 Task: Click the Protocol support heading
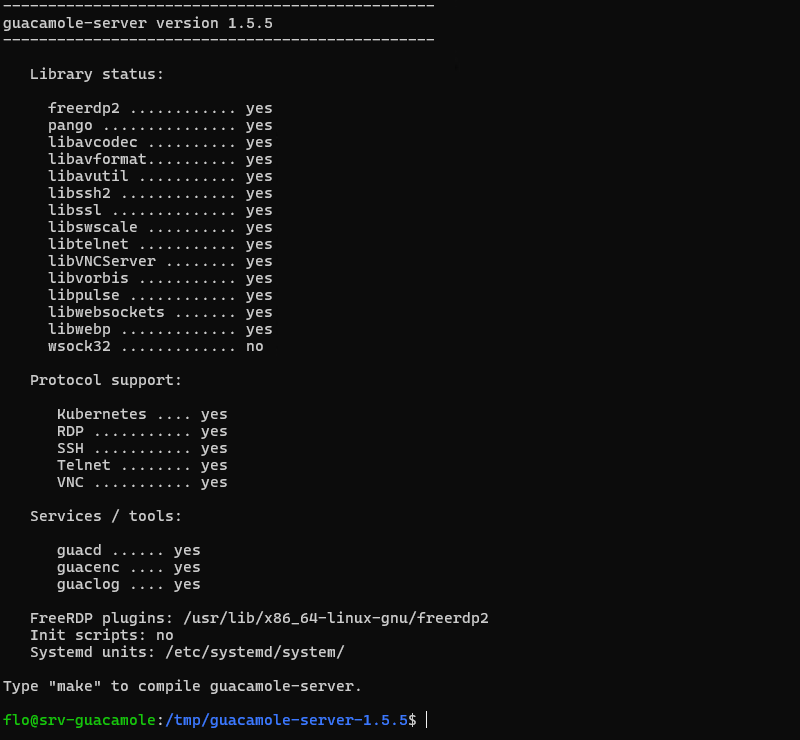pos(106,381)
